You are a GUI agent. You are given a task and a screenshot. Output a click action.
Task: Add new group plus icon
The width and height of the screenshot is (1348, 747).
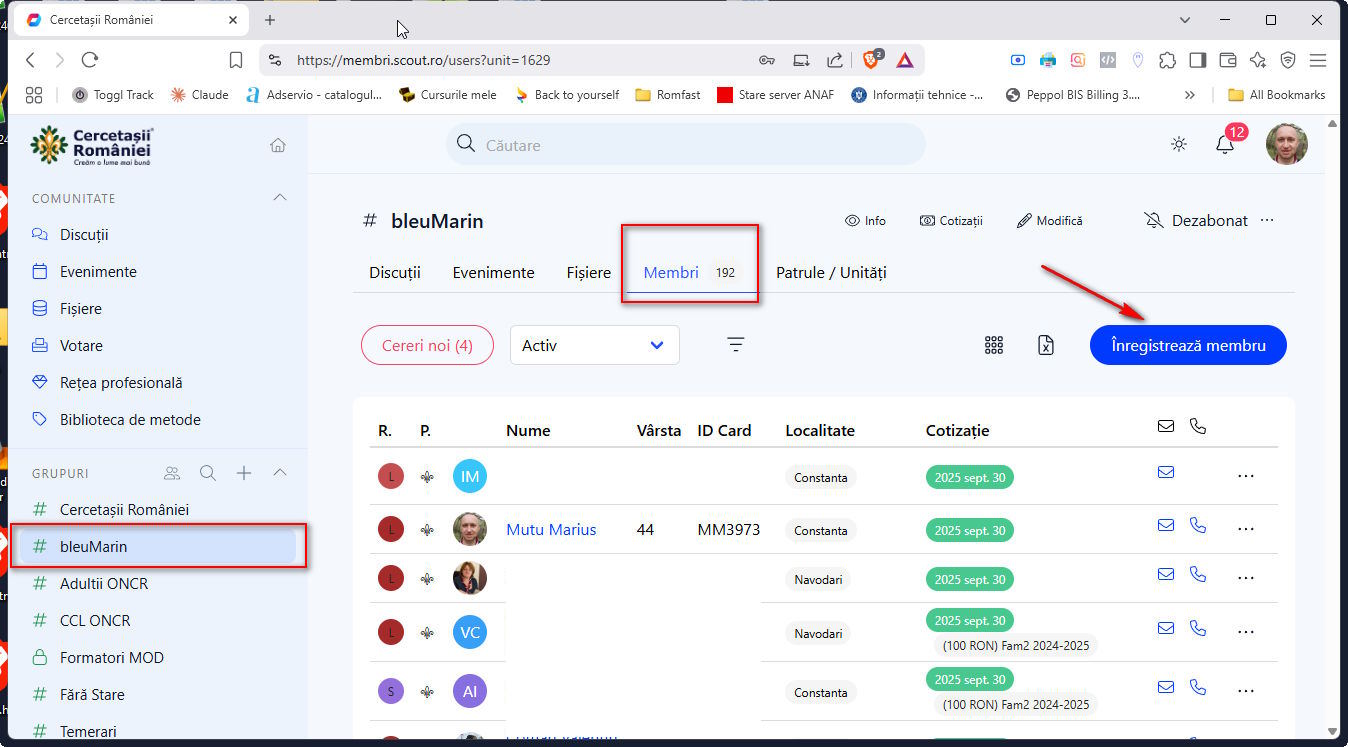pos(244,473)
